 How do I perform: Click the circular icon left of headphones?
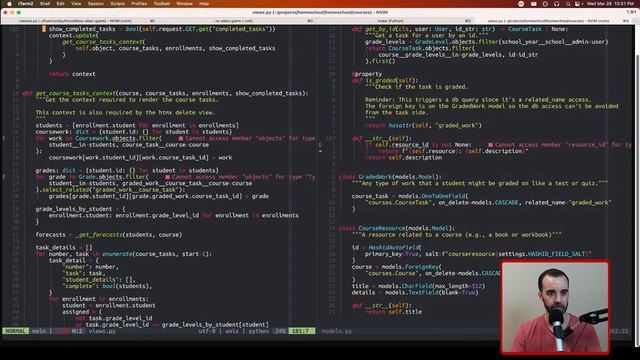tap(545, 4)
